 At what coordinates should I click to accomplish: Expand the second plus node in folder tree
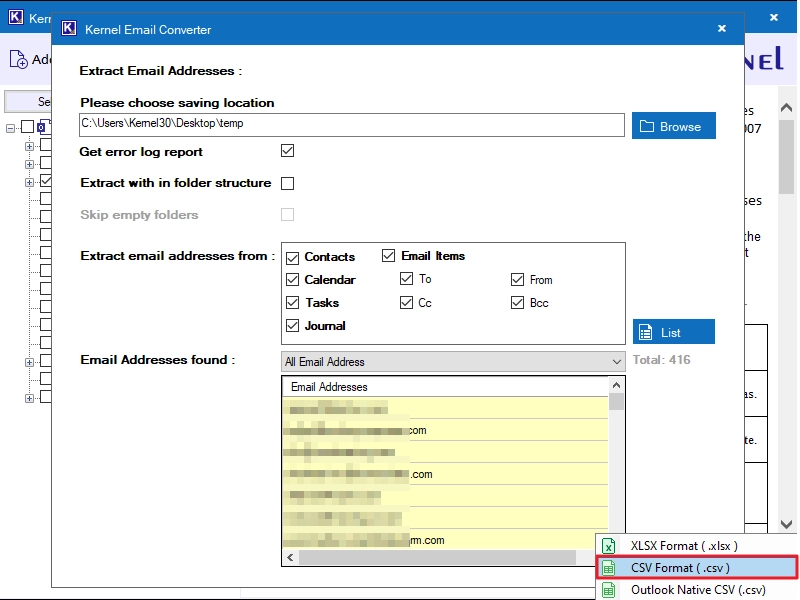pyautogui.click(x=29, y=164)
